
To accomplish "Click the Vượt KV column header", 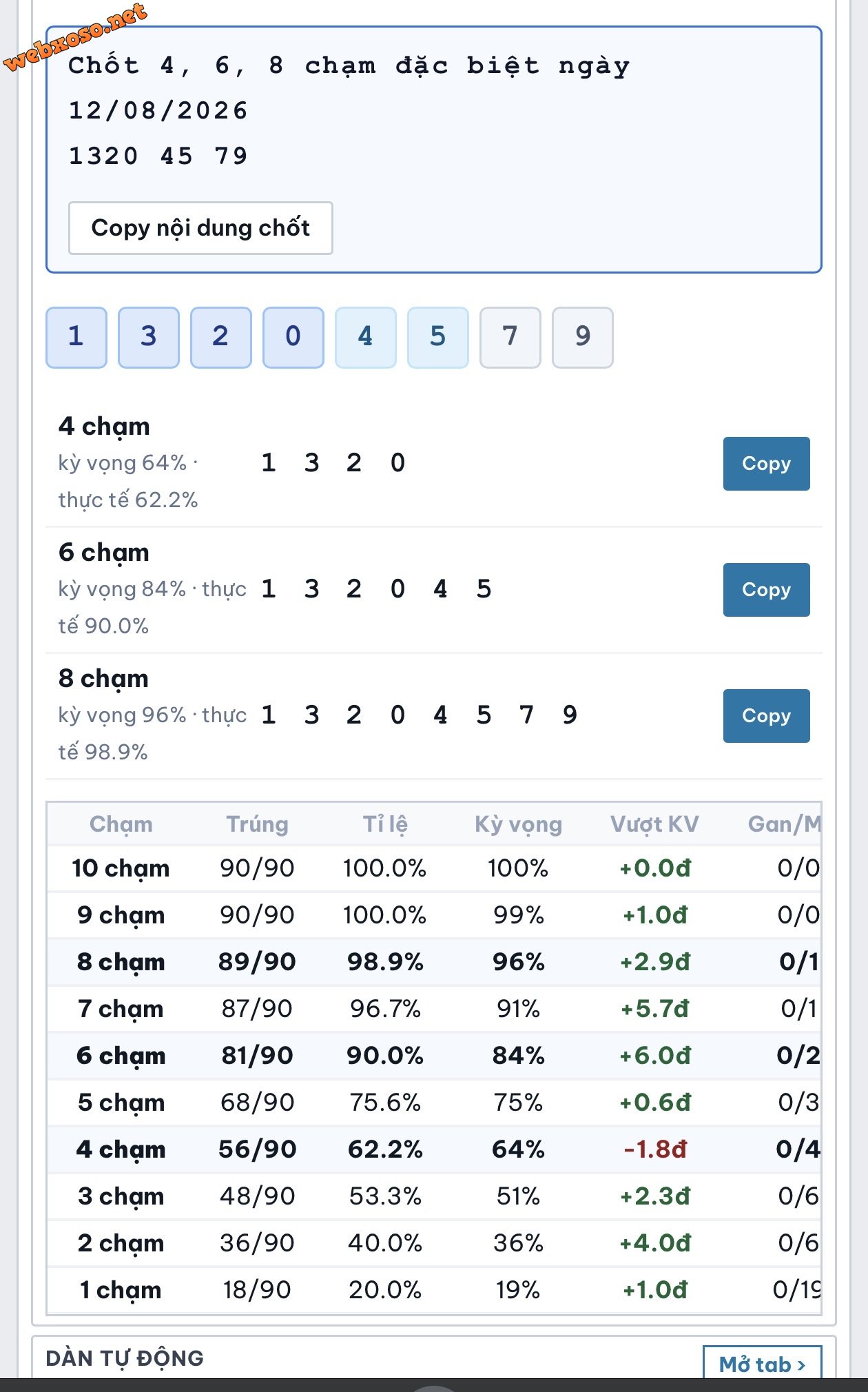I will (x=654, y=824).
